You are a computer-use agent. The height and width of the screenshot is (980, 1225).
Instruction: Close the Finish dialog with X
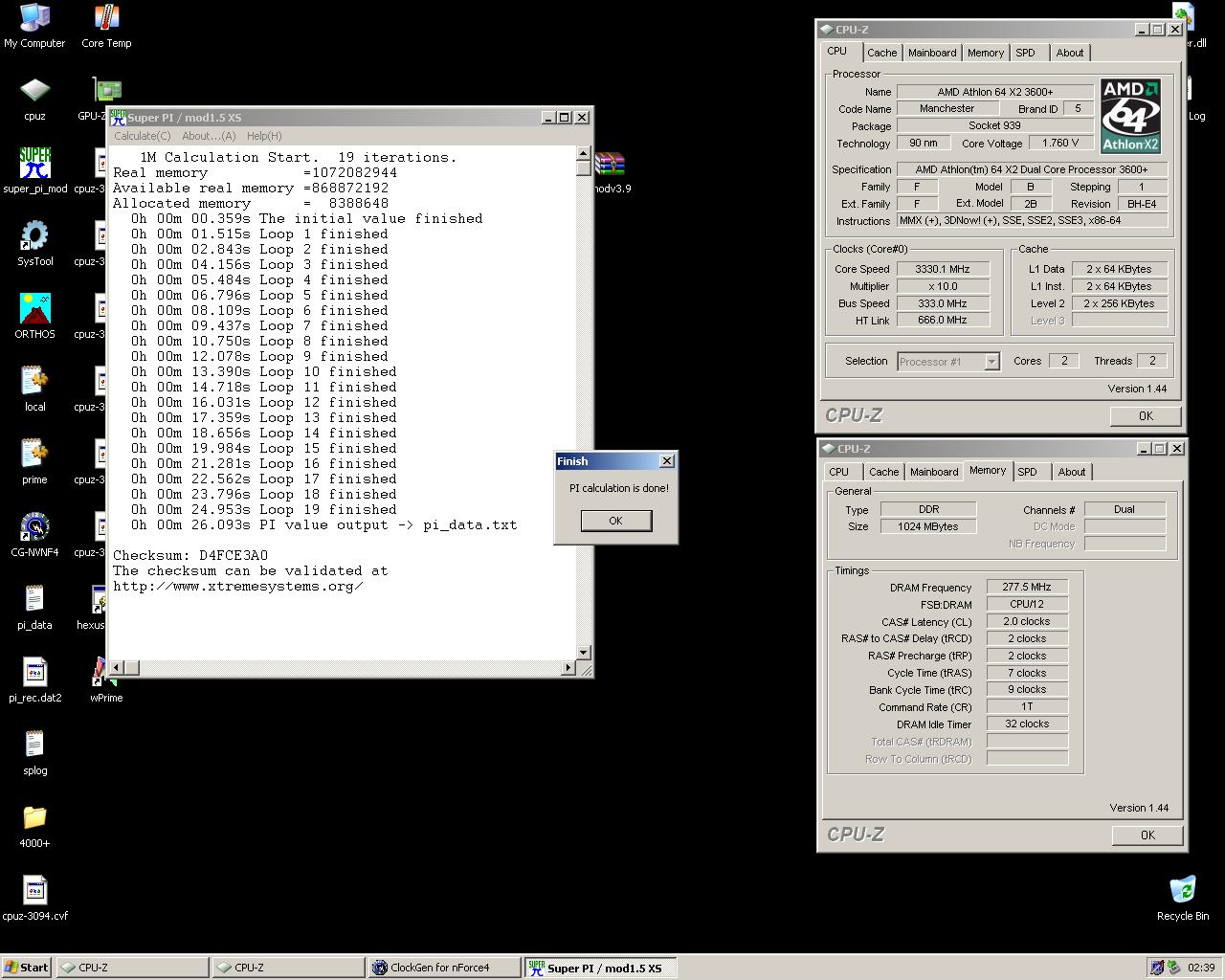pyautogui.click(x=667, y=461)
